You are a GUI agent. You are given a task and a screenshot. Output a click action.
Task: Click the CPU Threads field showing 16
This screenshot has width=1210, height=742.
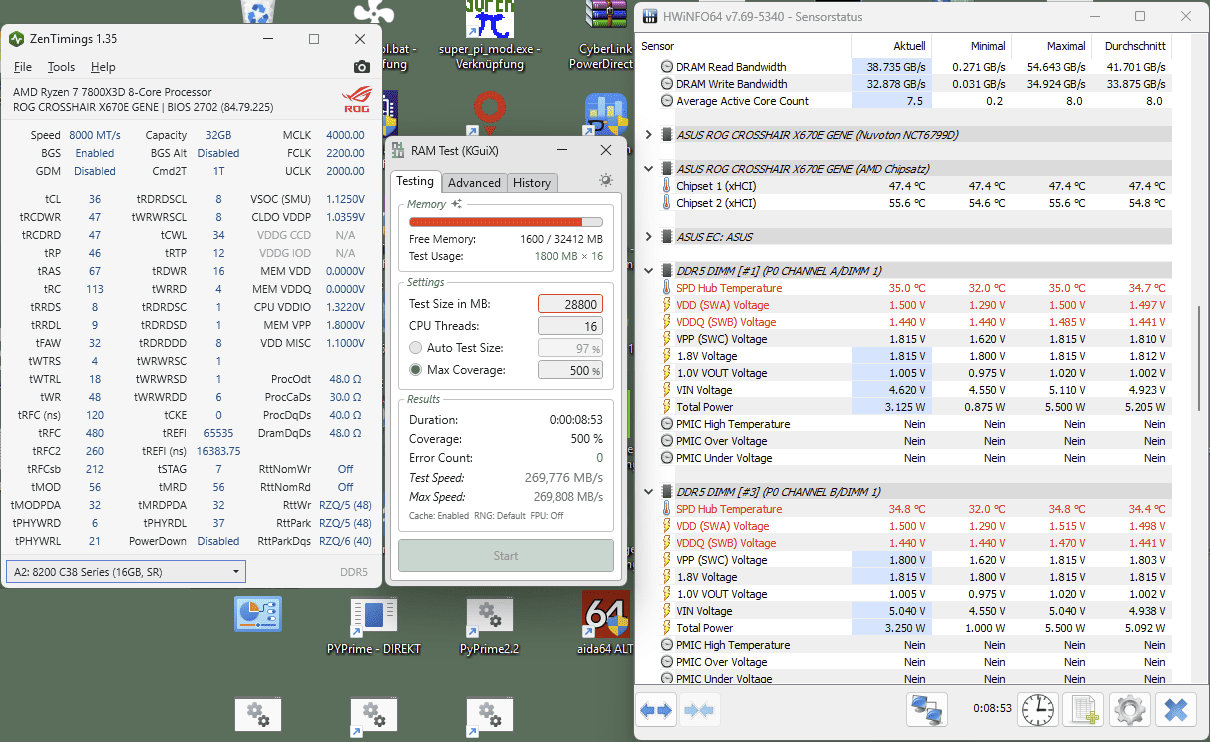coord(570,326)
